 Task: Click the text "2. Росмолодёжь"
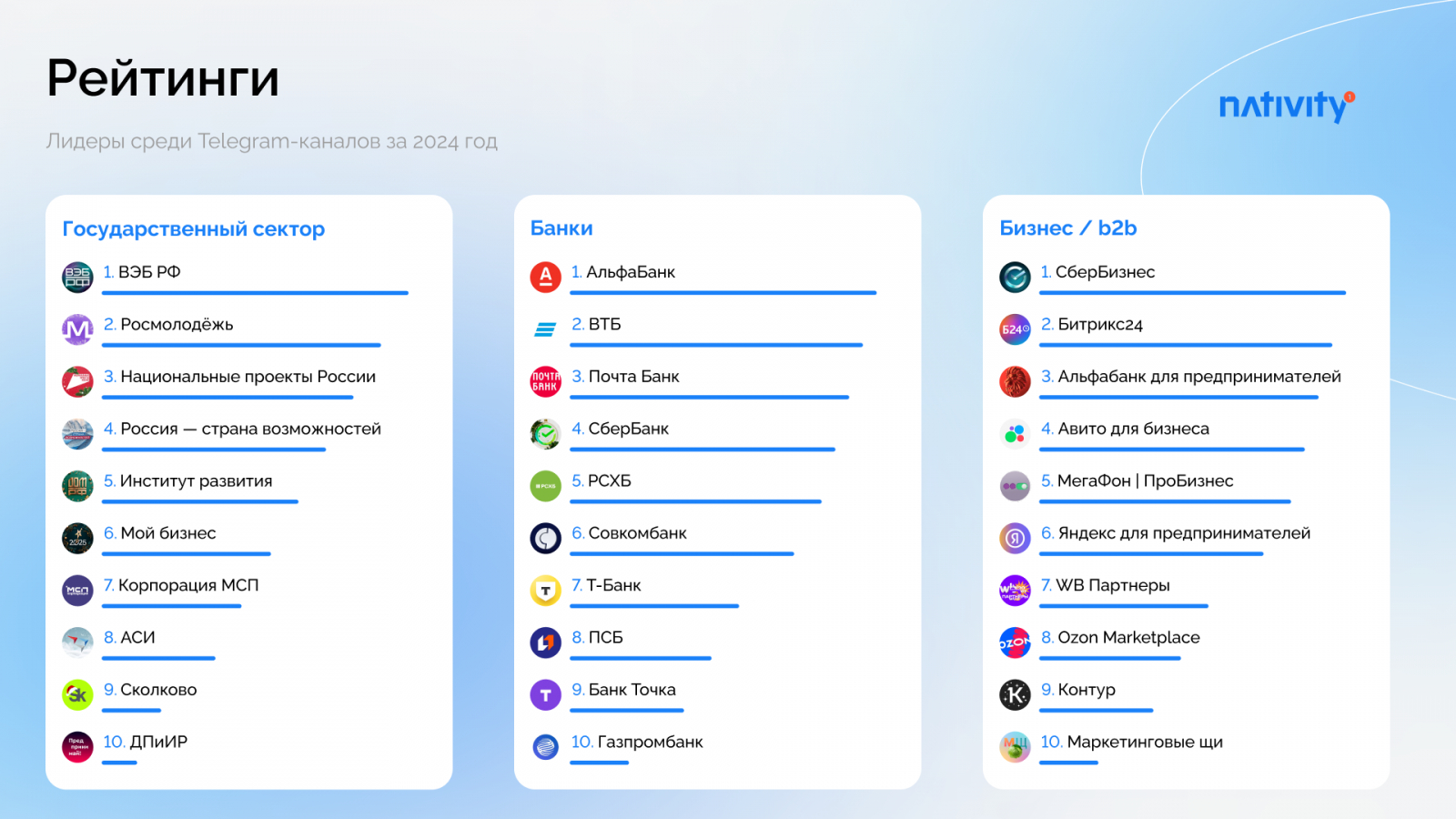pyautogui.click(x=168, y=325)
